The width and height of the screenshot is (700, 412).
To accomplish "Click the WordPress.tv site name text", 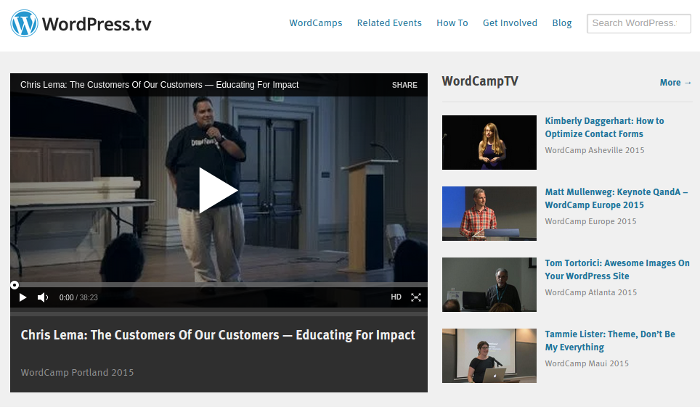I will pyautogui.click(x=97, y=24).
